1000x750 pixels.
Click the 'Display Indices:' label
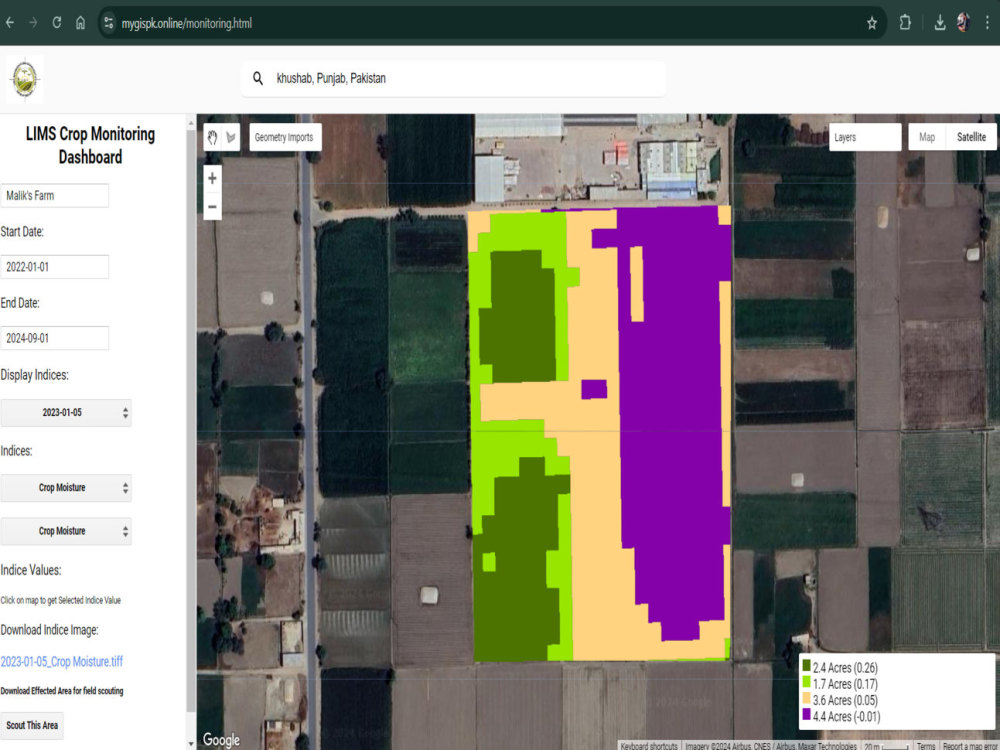click(34, 375)
